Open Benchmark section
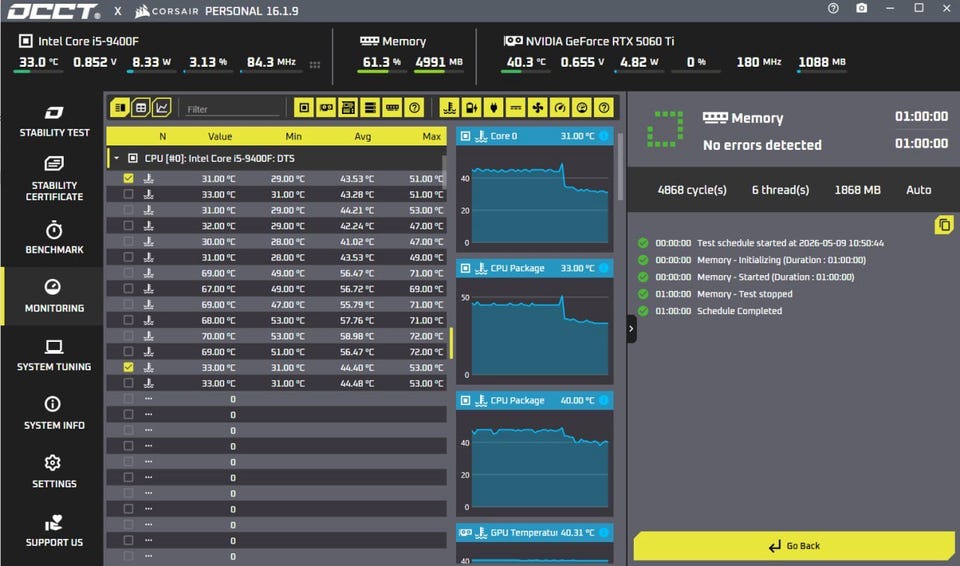 (x=54, y=238)
